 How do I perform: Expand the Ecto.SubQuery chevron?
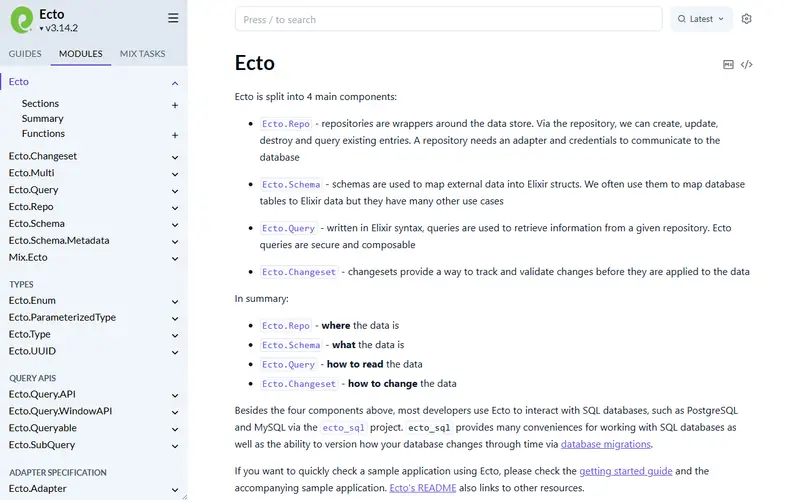(175, 446)
